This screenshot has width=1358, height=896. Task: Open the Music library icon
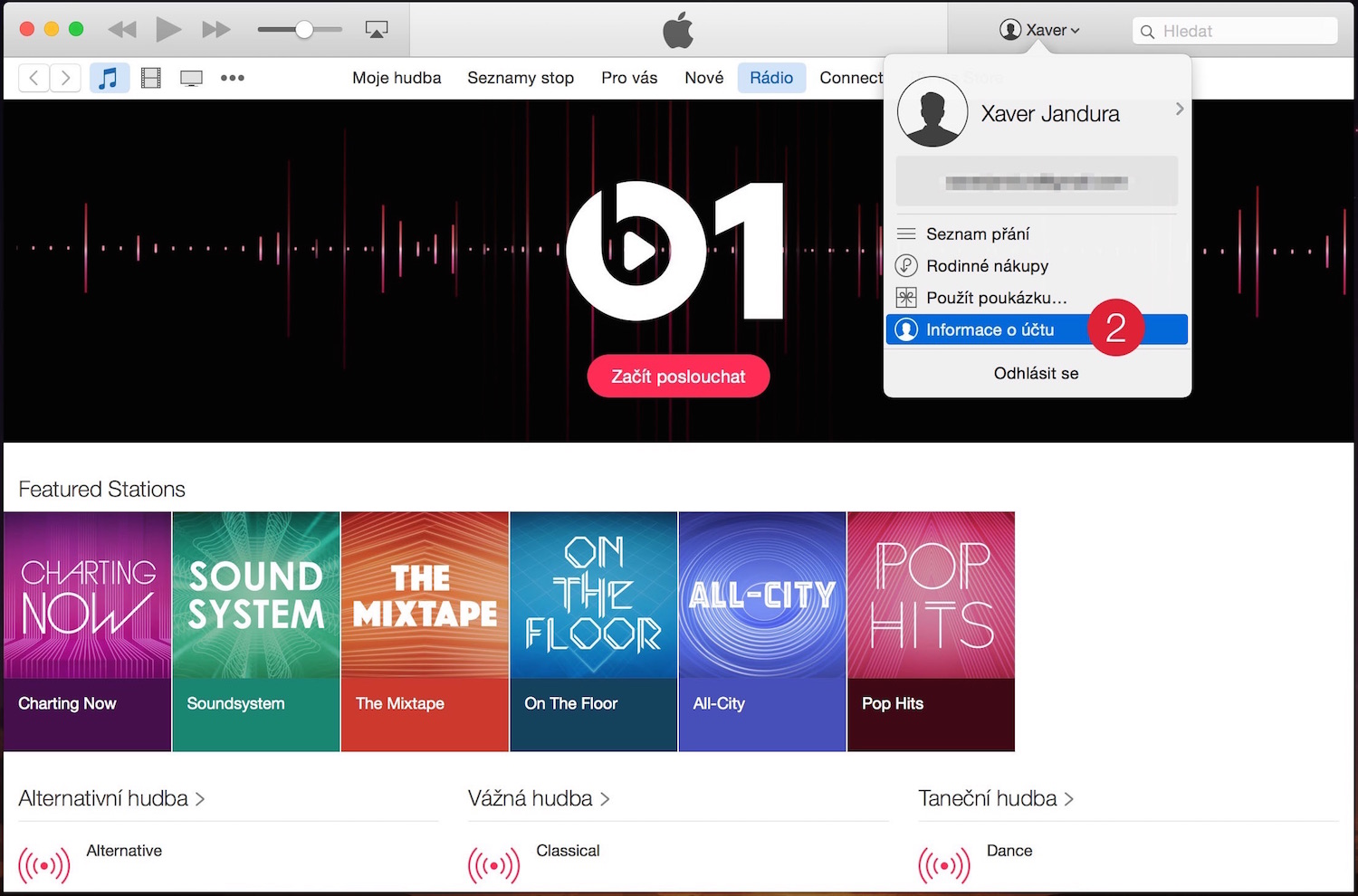(x=109, y=78)
